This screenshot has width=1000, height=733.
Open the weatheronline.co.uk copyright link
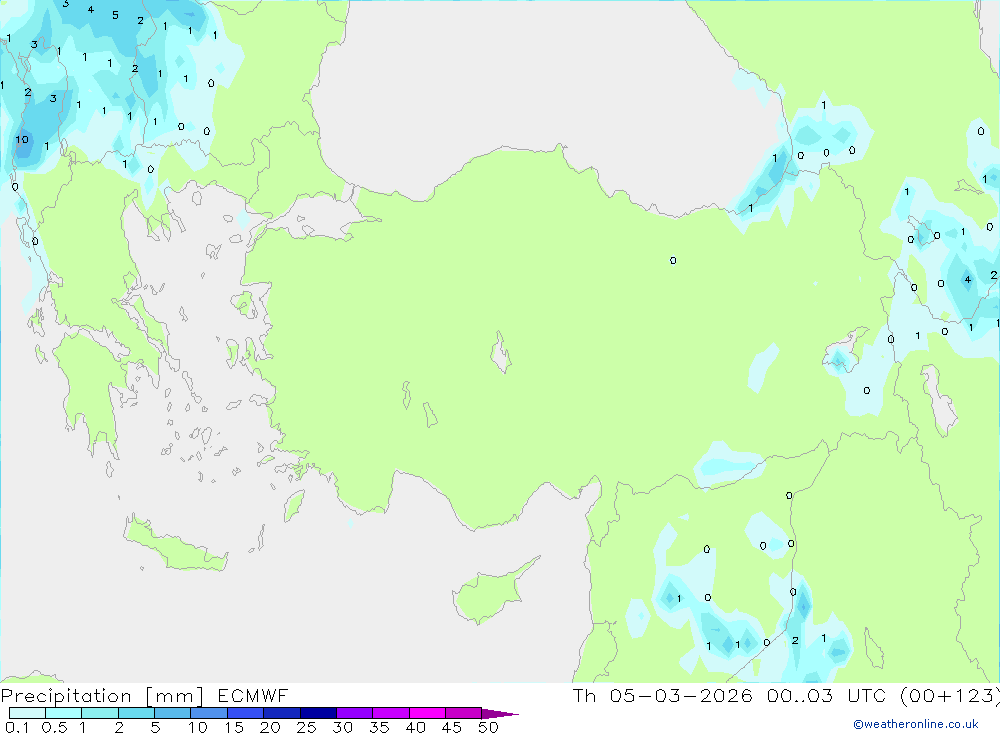pyautogui.click(x=916, y=724)
